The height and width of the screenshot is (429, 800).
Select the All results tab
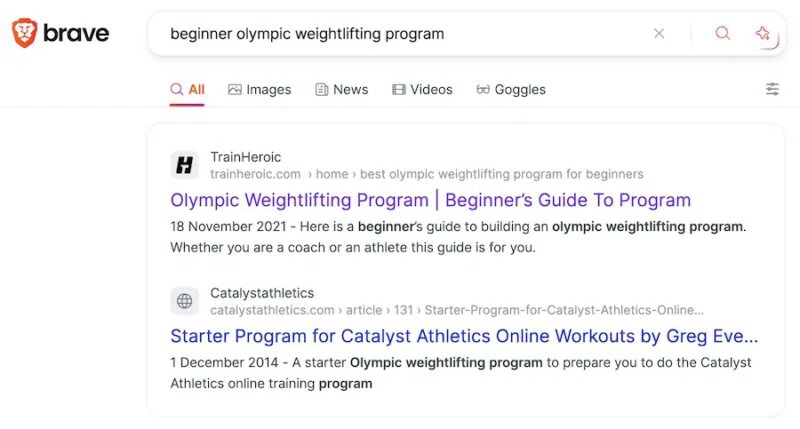click(x=187, y=90)
